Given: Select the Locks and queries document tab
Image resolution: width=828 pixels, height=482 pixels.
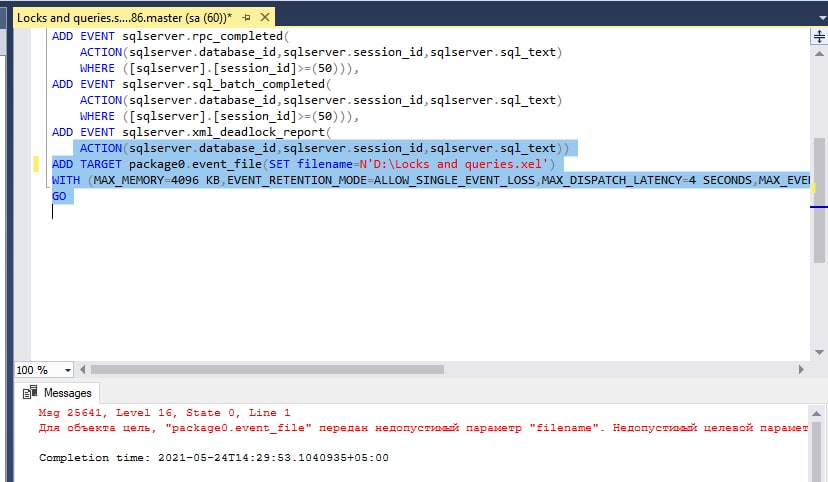Looking at the screenshot, I should [x=124, y=18].
